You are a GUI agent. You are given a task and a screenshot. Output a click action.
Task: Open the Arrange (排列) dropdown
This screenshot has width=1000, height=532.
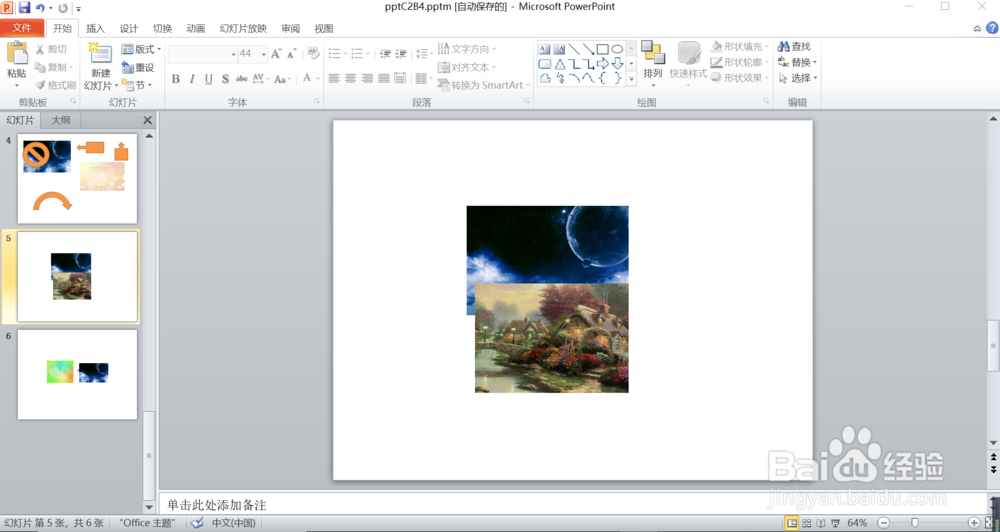point(653,63)
